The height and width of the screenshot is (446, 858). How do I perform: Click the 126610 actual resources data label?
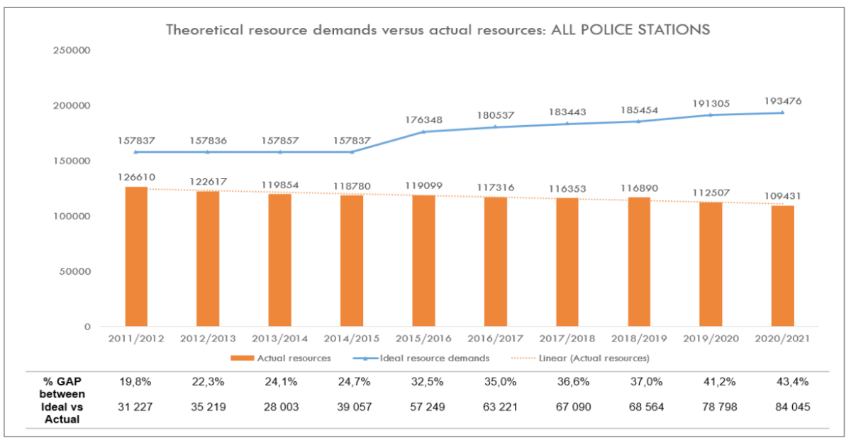pos(136,177)
